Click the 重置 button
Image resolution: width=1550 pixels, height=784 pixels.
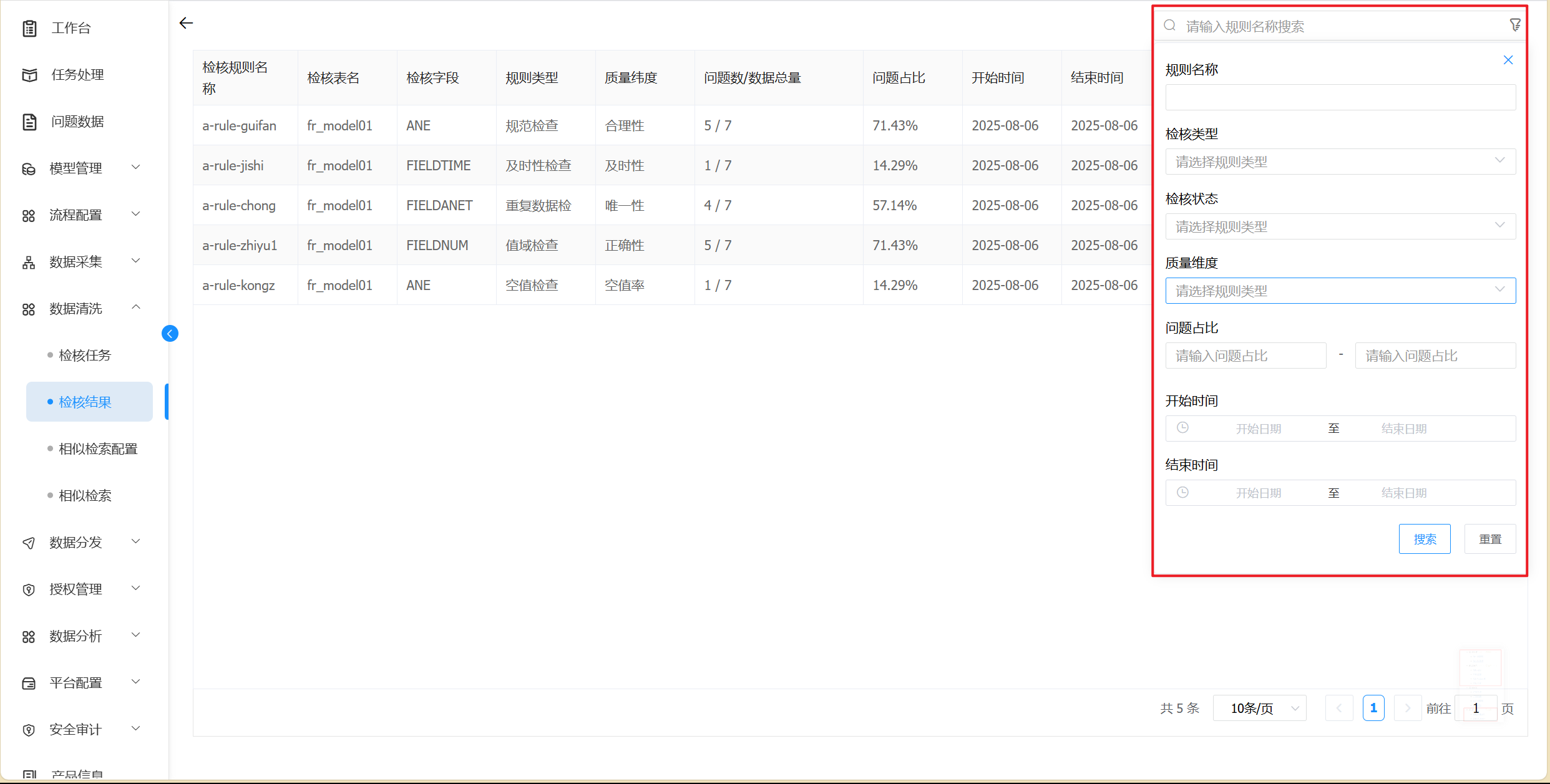click(1489, 539)
